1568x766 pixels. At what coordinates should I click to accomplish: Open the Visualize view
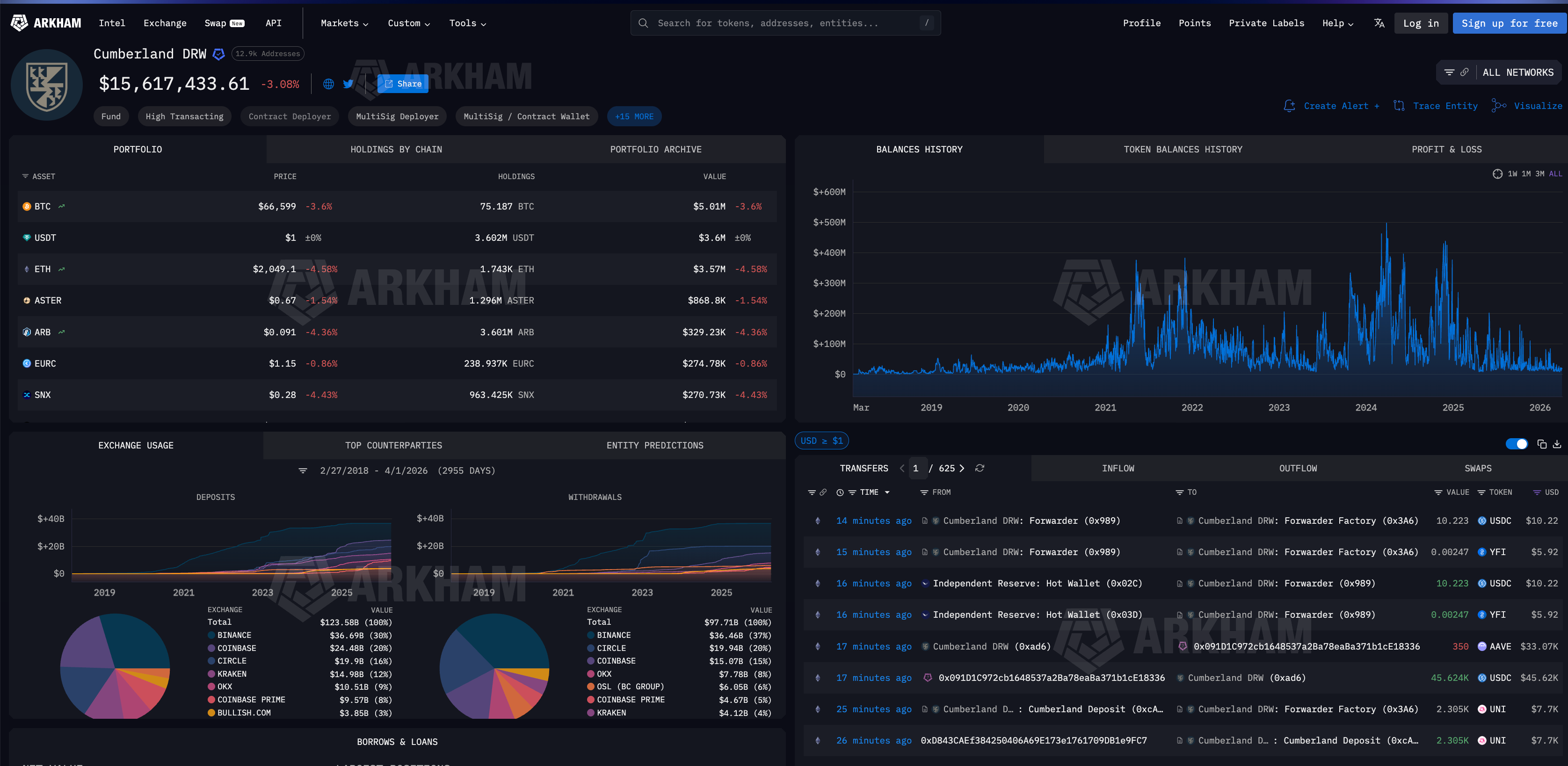coord(1527,106)
